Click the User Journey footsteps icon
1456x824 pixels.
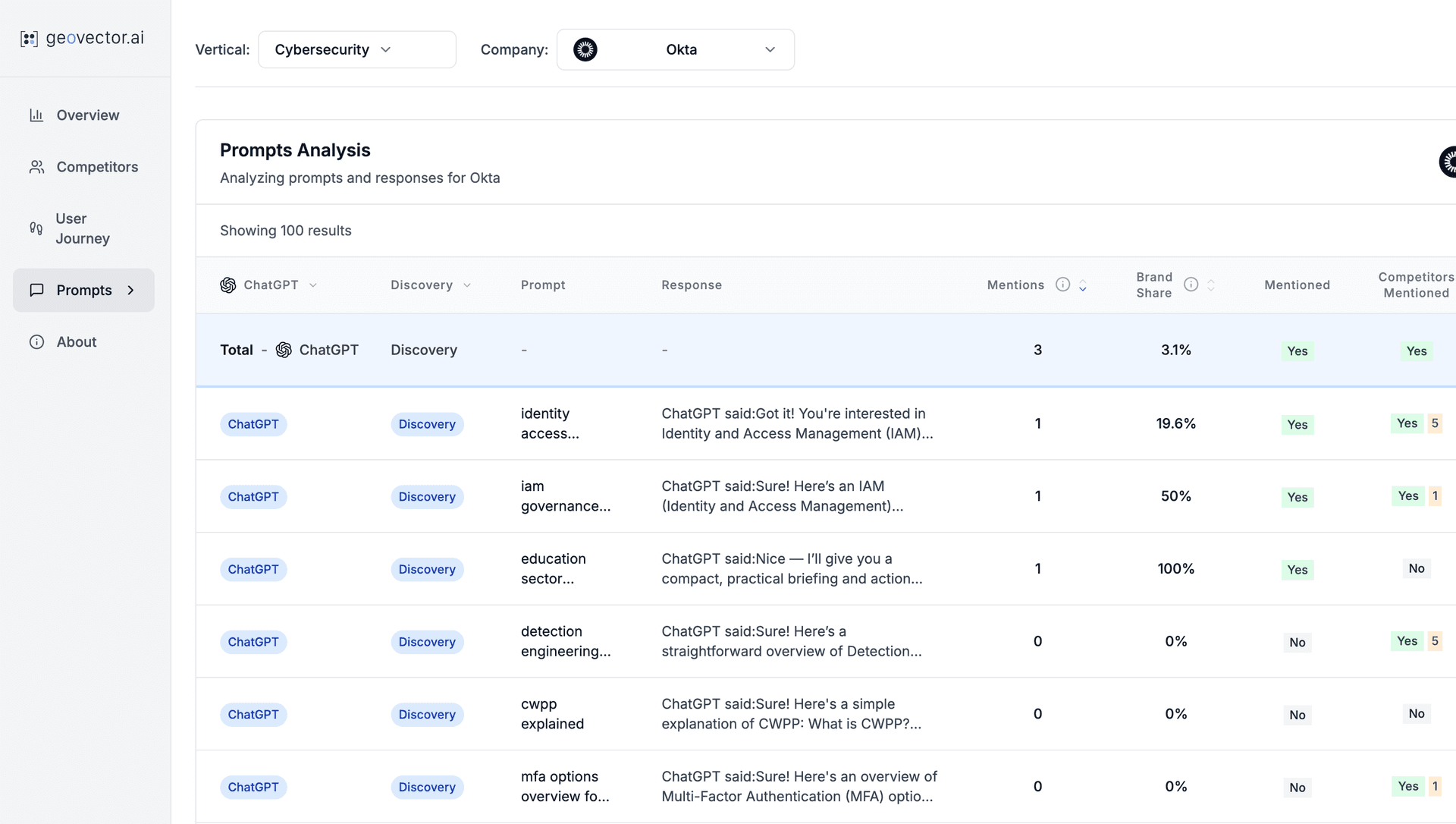coord(36,228)
